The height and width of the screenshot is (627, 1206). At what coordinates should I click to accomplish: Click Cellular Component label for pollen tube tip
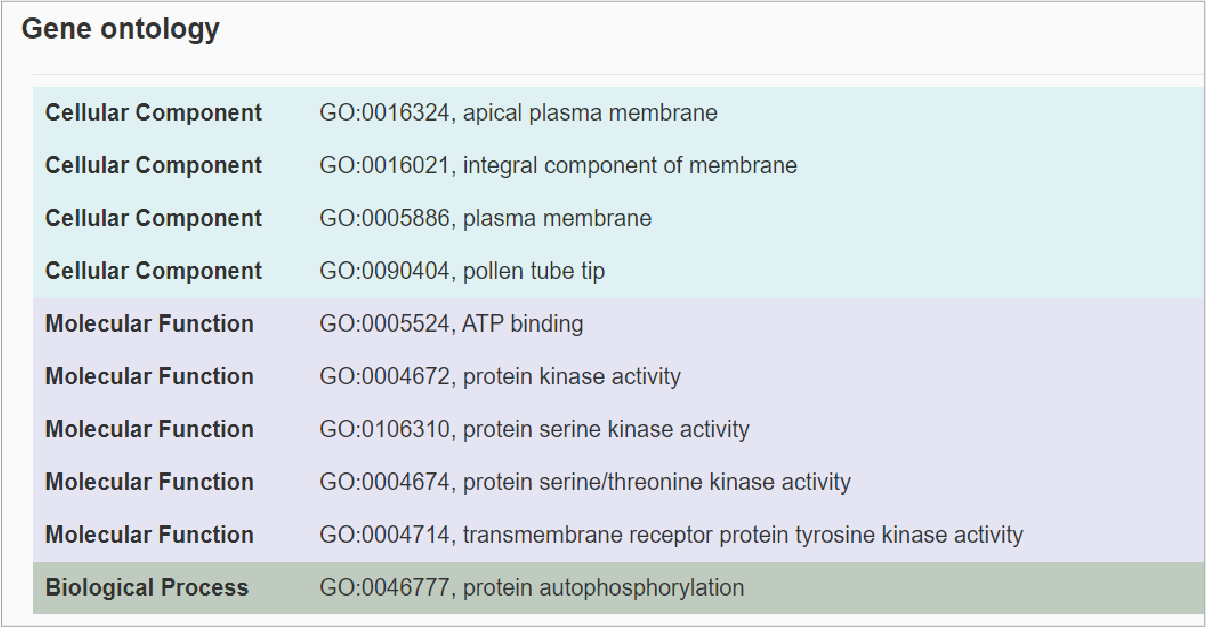click(x=154, y=271)
